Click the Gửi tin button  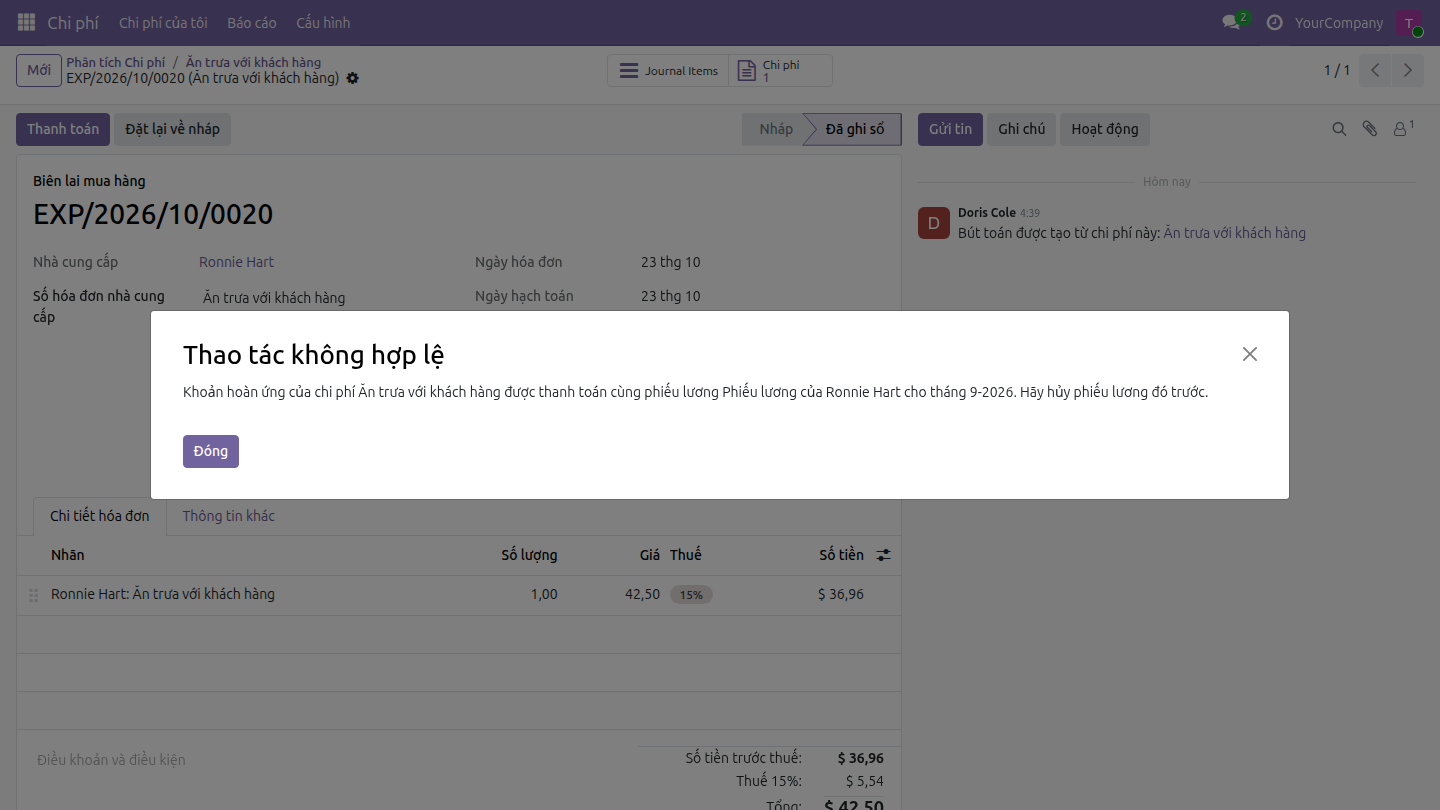(950, 129)
